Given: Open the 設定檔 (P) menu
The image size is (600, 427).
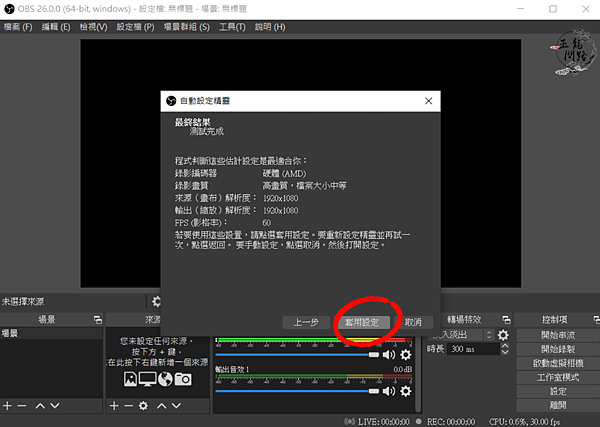Looking at the screenshot, I should click(135, 27).
